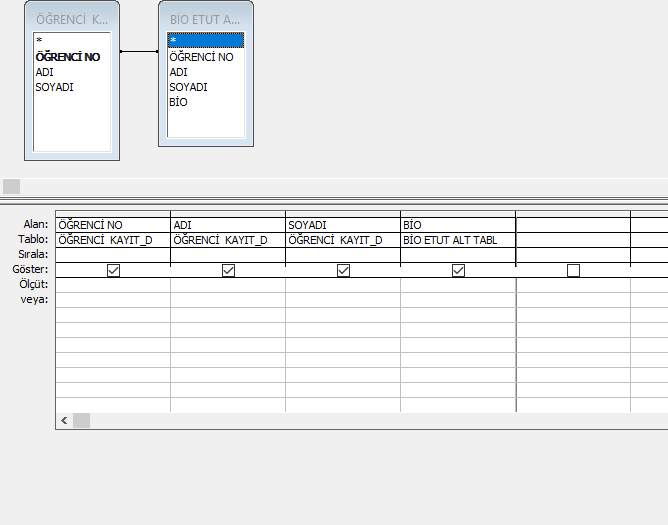
Task: Enable Göster checkbox in empty fifth column
Action: click(573, 270)
